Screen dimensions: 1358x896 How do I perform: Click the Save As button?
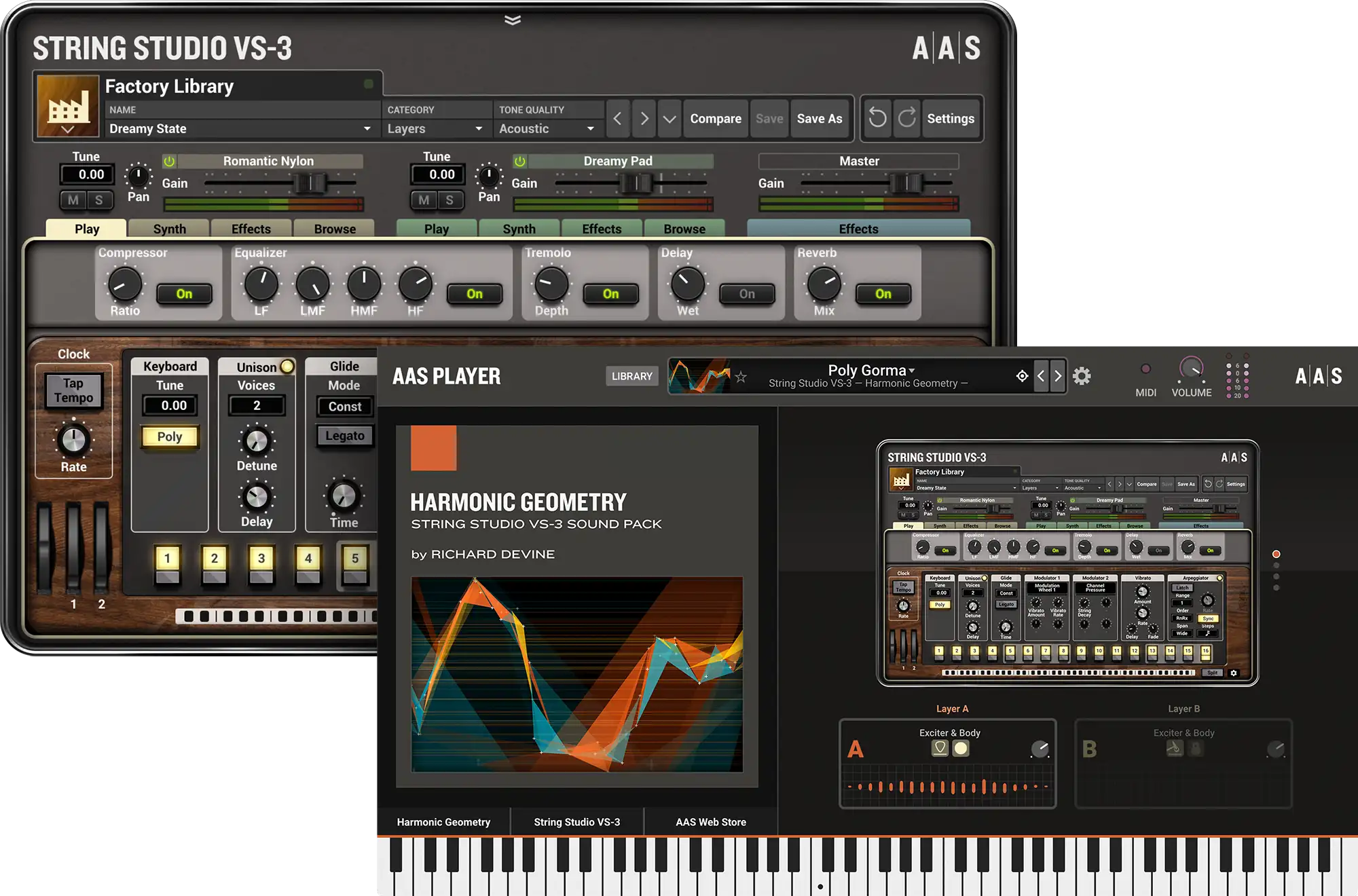pos(820,118)
